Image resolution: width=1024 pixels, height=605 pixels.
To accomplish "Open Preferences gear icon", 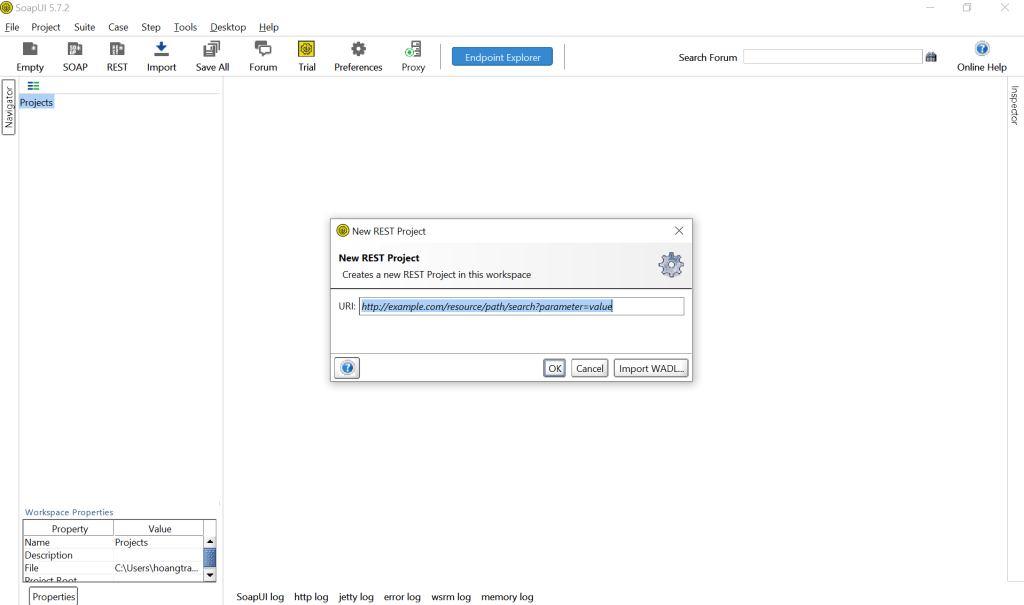I will [x=358, y=50].
